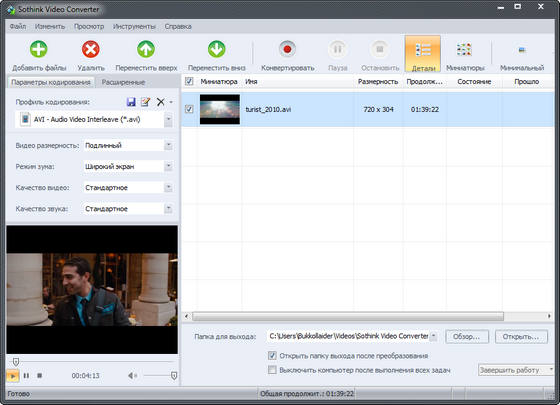Click the Открыть... button
The width and height of the screenshot is (560, 405).
pyautogui.click(x=521, y=336)
